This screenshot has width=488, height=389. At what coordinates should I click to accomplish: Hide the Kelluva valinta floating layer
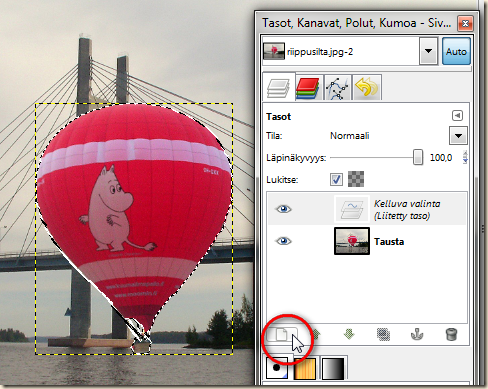tap(283, 209)
